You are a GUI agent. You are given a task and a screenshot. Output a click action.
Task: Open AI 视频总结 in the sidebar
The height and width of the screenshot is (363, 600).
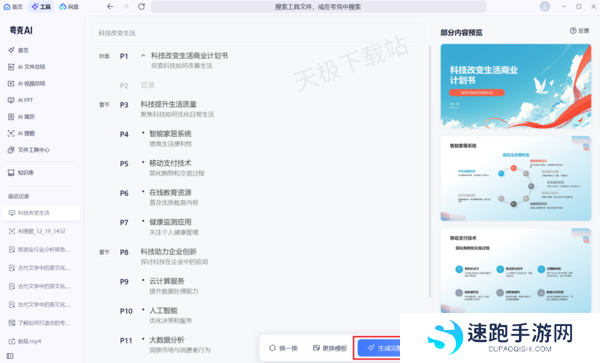pyautogui.click(x=26, y=83)
